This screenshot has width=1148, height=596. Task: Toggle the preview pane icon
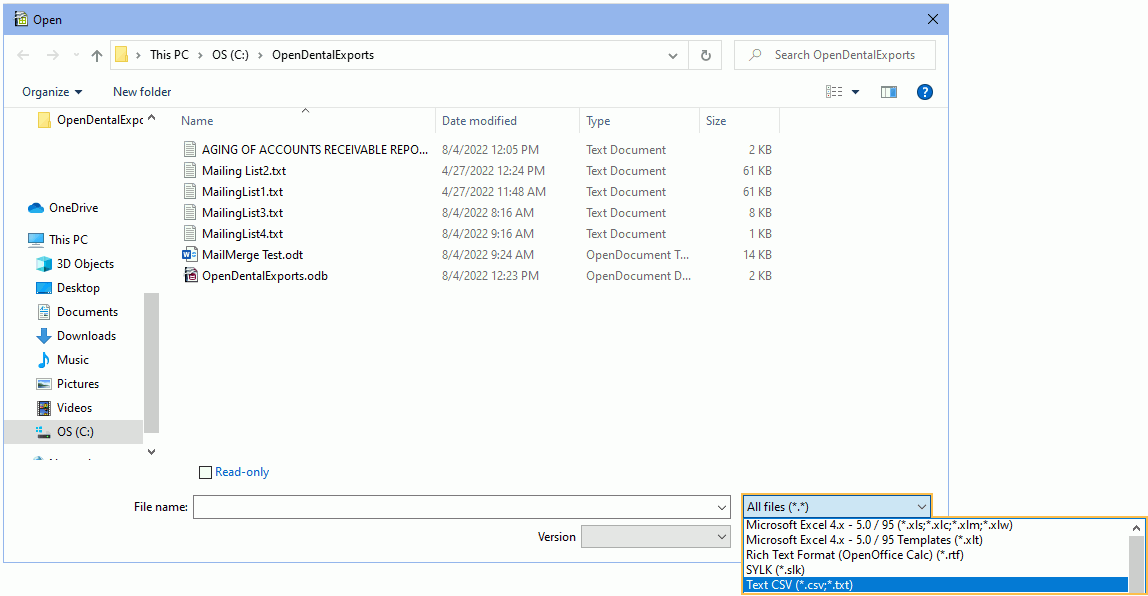coord(889,92)
